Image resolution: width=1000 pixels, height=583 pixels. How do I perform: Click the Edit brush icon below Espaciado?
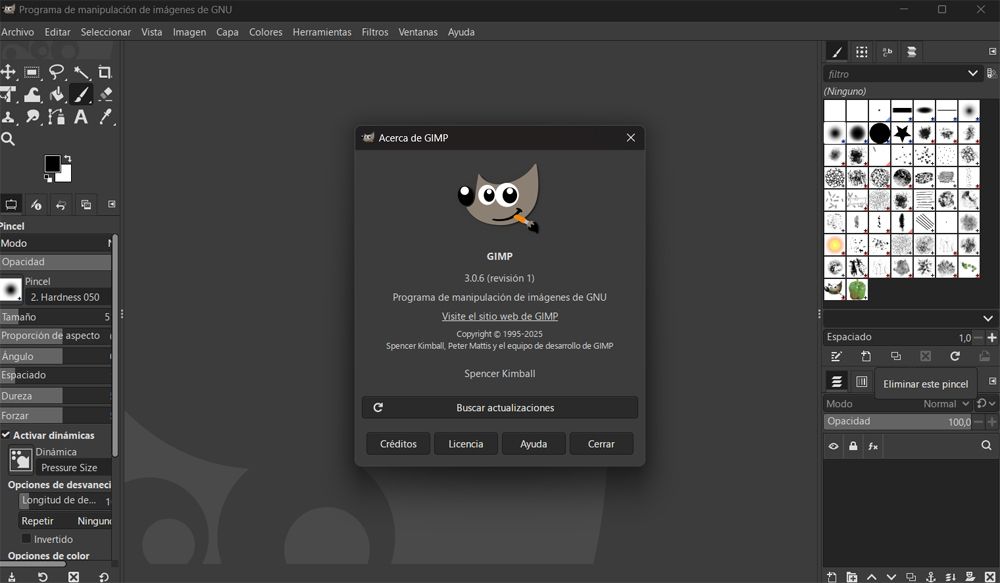pos(835,355)
